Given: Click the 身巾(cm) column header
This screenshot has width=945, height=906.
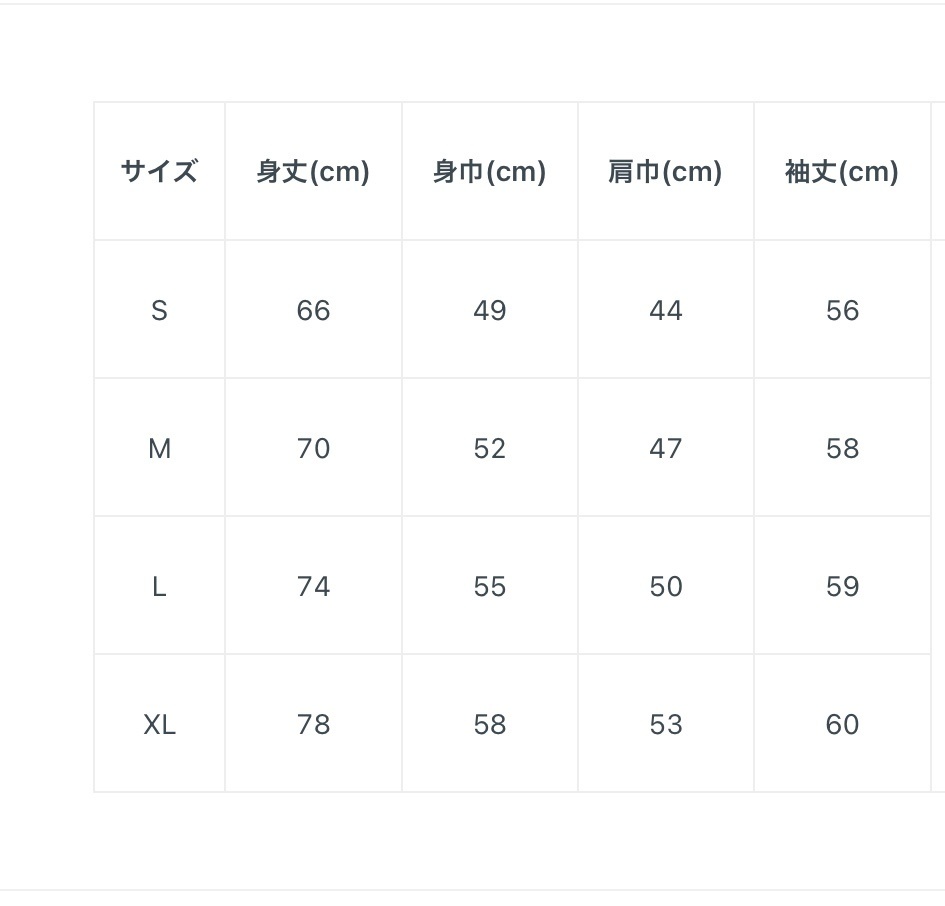Looking at the screenshot, I should (489, 172).
